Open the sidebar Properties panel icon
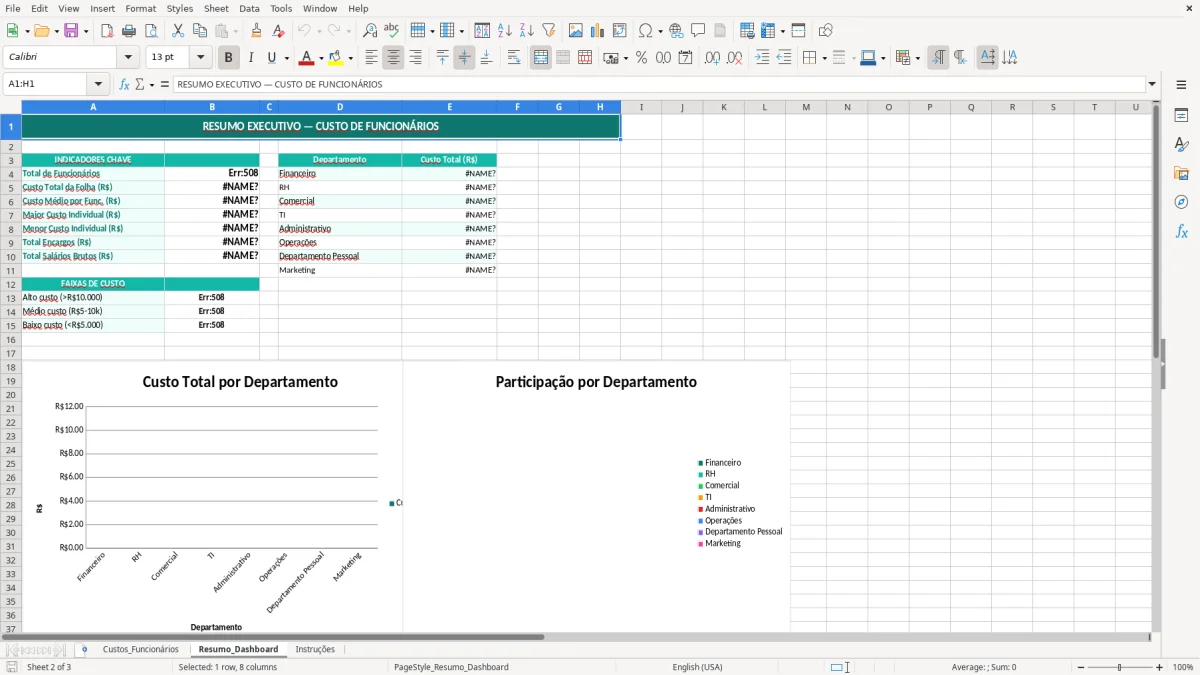The width and height of the screenshot is (1200, 675). click(1181, 116)
